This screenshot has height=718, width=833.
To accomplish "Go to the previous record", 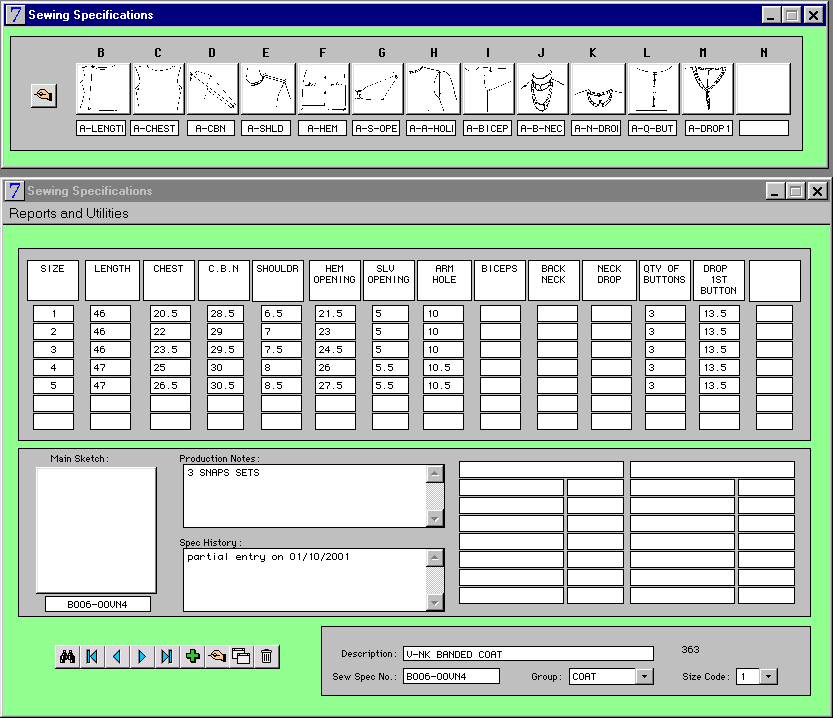I will coord(117,656).
